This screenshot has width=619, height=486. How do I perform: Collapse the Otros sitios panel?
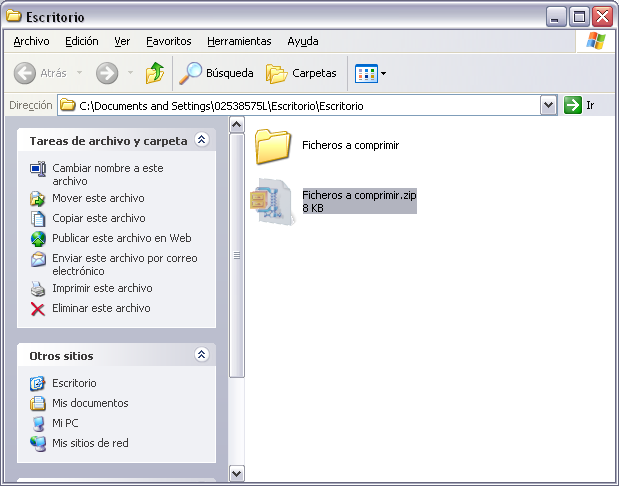click(x=202, y=355)
